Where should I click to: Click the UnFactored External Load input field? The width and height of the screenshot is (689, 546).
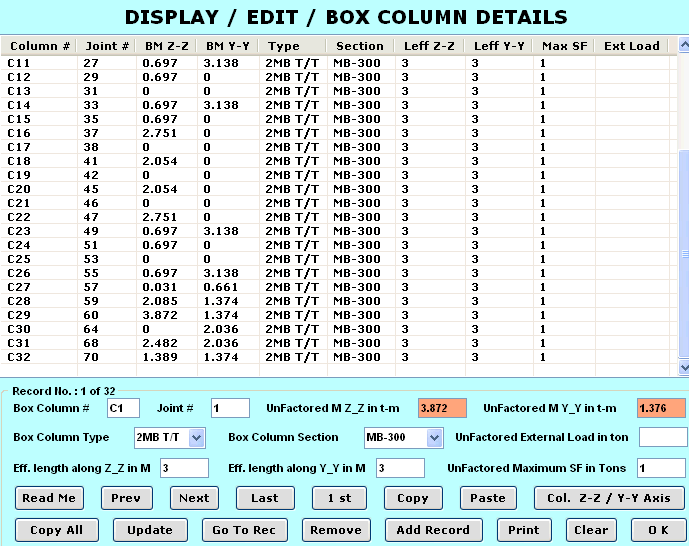tap(663, 437)
